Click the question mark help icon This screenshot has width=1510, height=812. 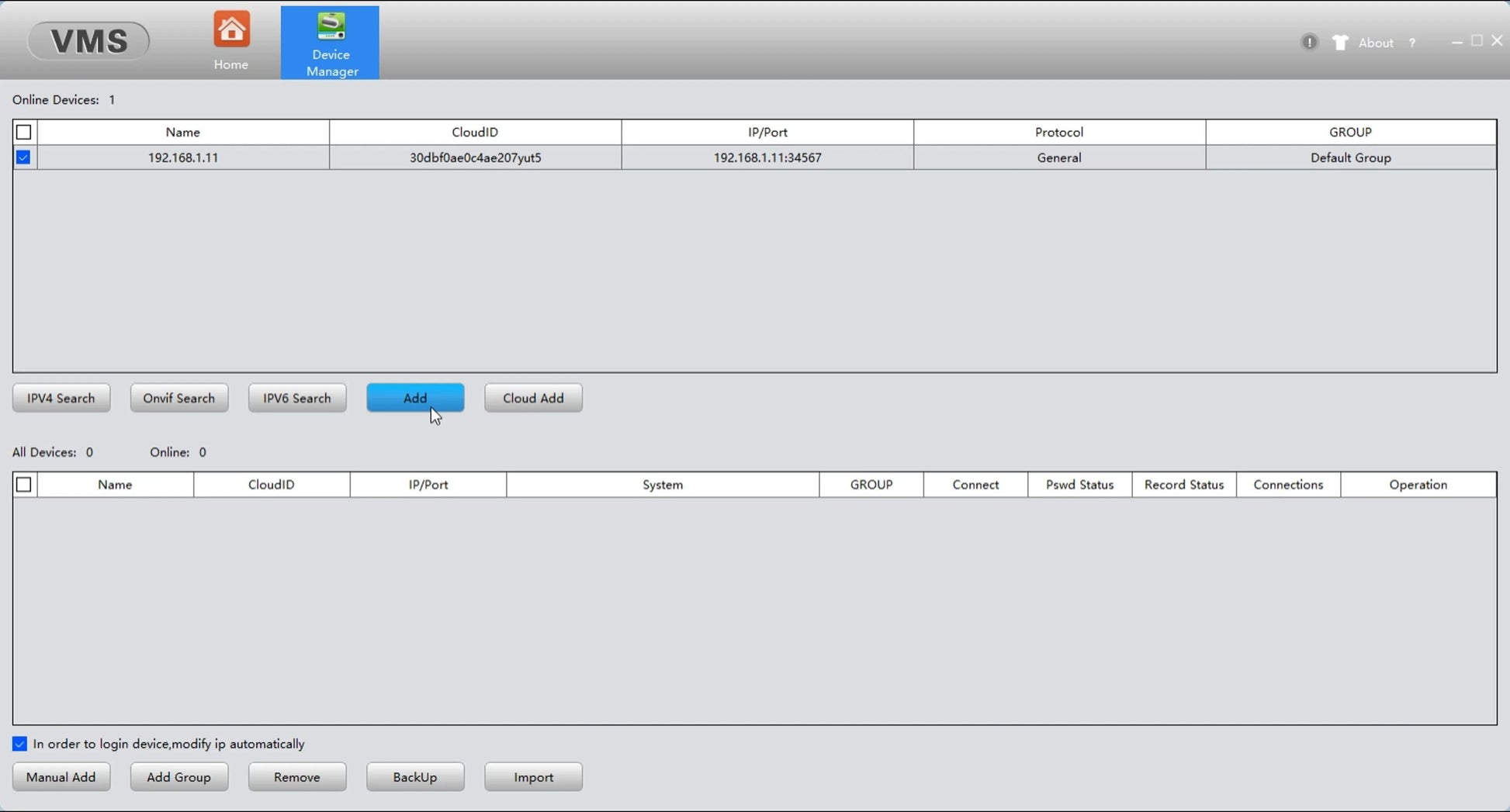click(x=1412, y=43)
